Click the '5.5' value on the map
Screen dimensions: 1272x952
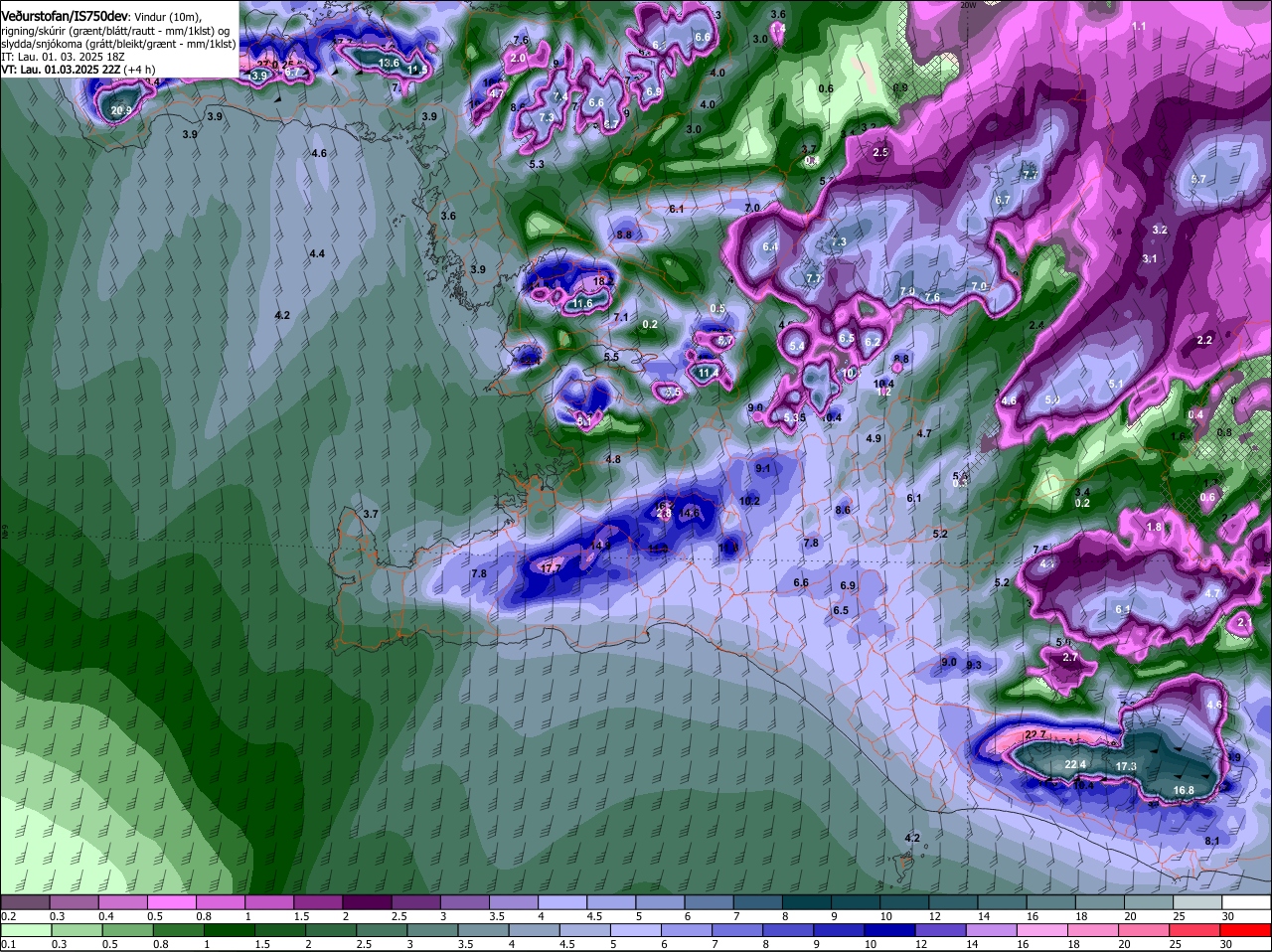(611, 357)
